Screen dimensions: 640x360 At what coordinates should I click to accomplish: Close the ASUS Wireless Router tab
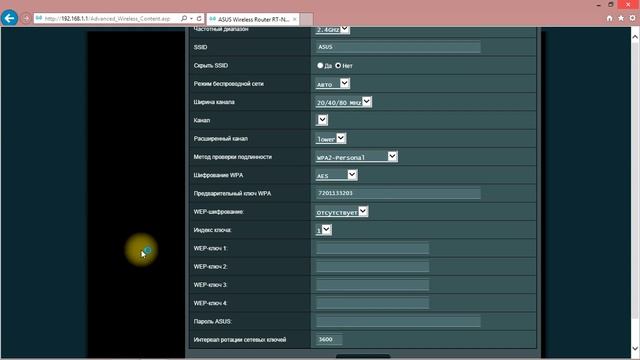294,19
